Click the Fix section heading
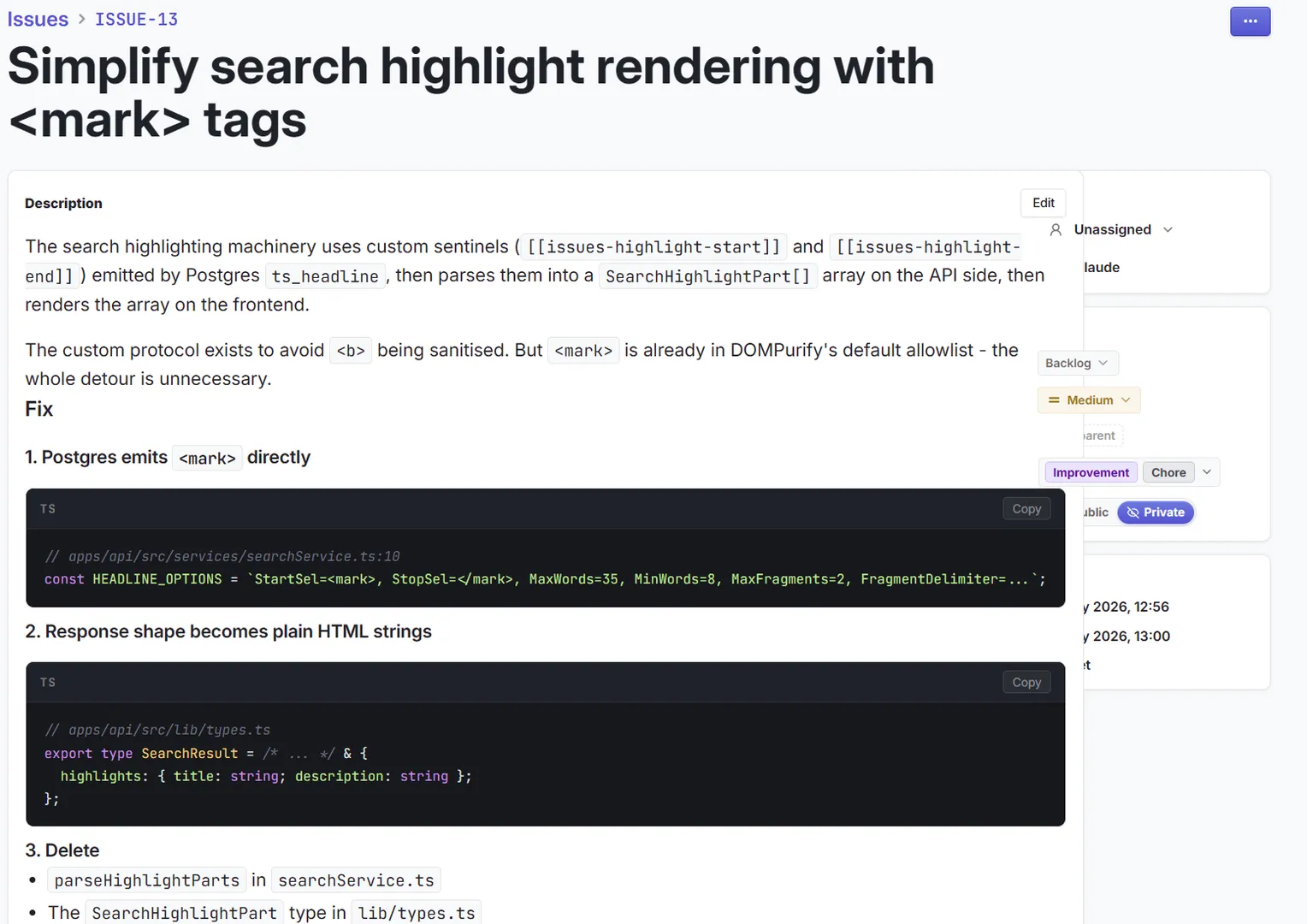This screenshot has width=1307, height=924. [x=39, y=409]
